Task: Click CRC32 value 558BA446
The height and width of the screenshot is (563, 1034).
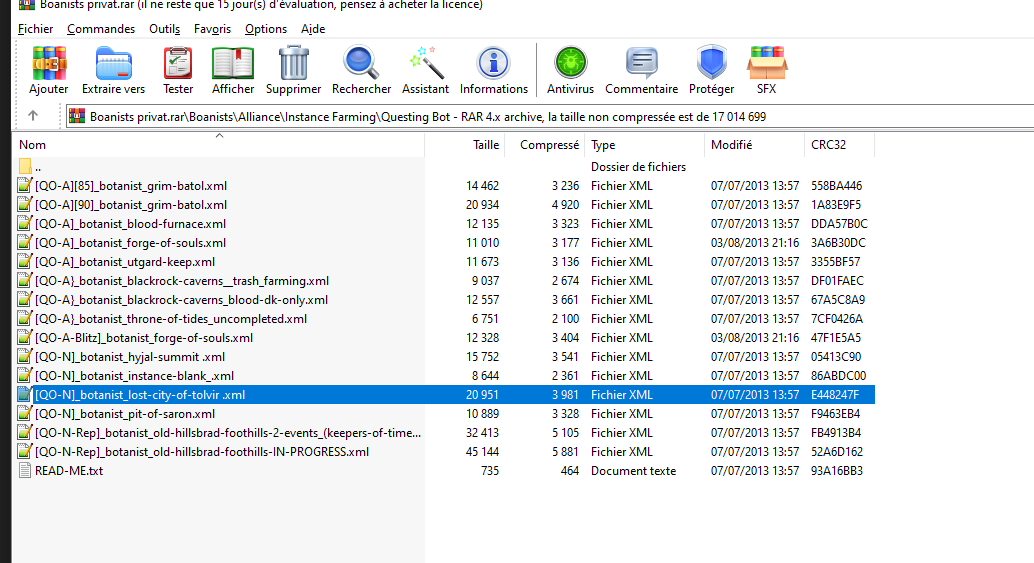Action: coord(836,186)
